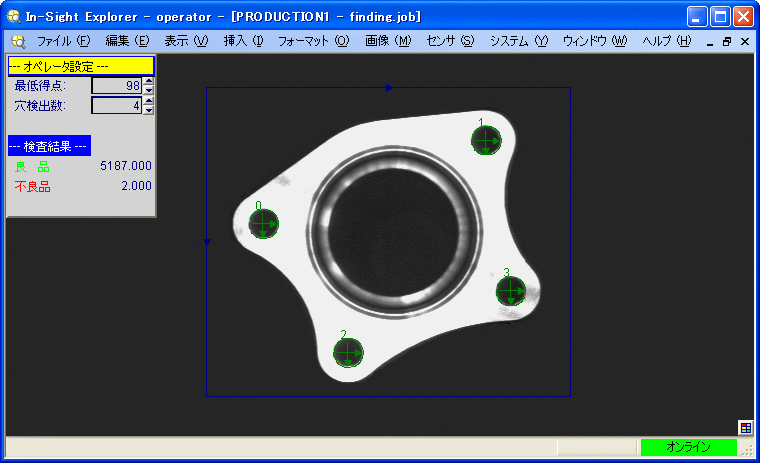Click the hole 0 crosshair marker
The height and width of the screenshot is (463, 760).
264,224
